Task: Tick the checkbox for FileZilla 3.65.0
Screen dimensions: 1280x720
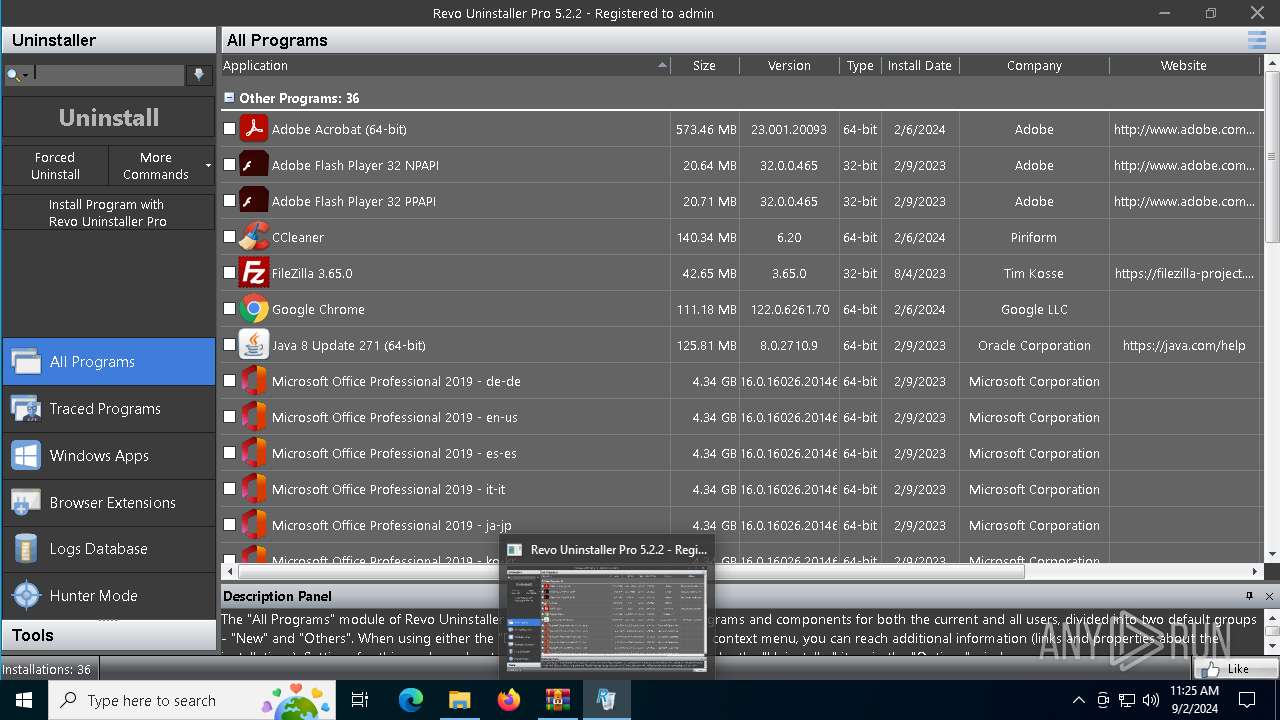Action: (x=229, y=273)
